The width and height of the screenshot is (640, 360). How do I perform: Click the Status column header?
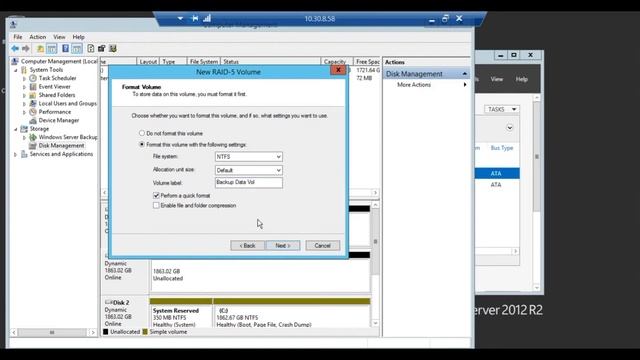271,62
